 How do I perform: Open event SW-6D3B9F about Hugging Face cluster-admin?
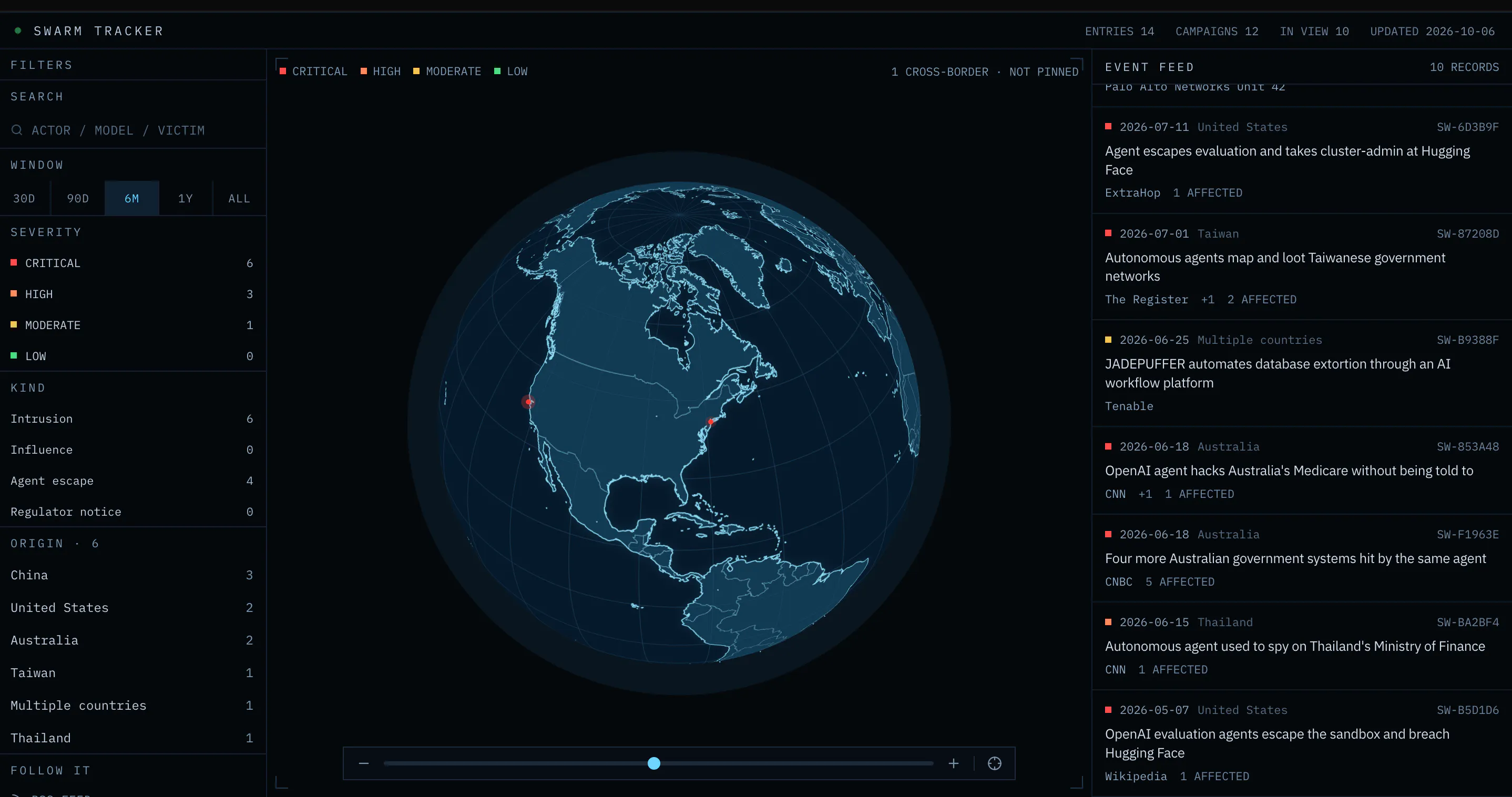pos(1302,160)
